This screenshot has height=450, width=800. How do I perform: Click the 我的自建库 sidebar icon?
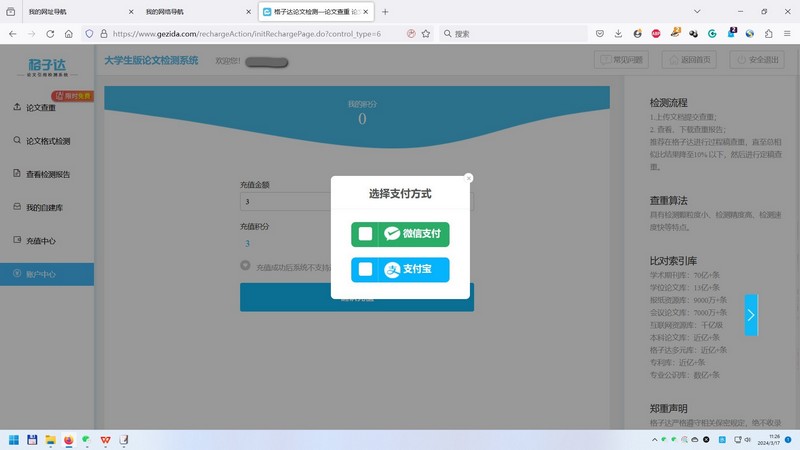16,207
